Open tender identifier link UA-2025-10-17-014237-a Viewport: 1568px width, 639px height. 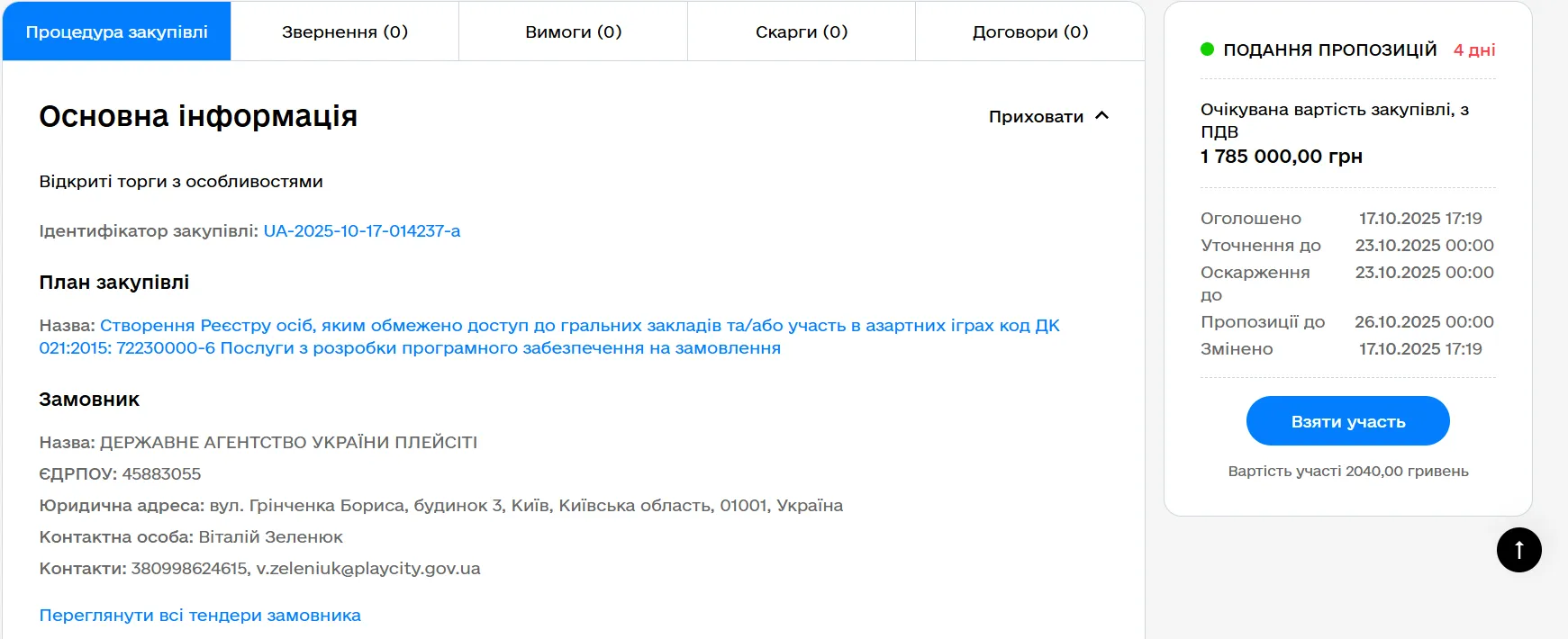tap(362, 231)
